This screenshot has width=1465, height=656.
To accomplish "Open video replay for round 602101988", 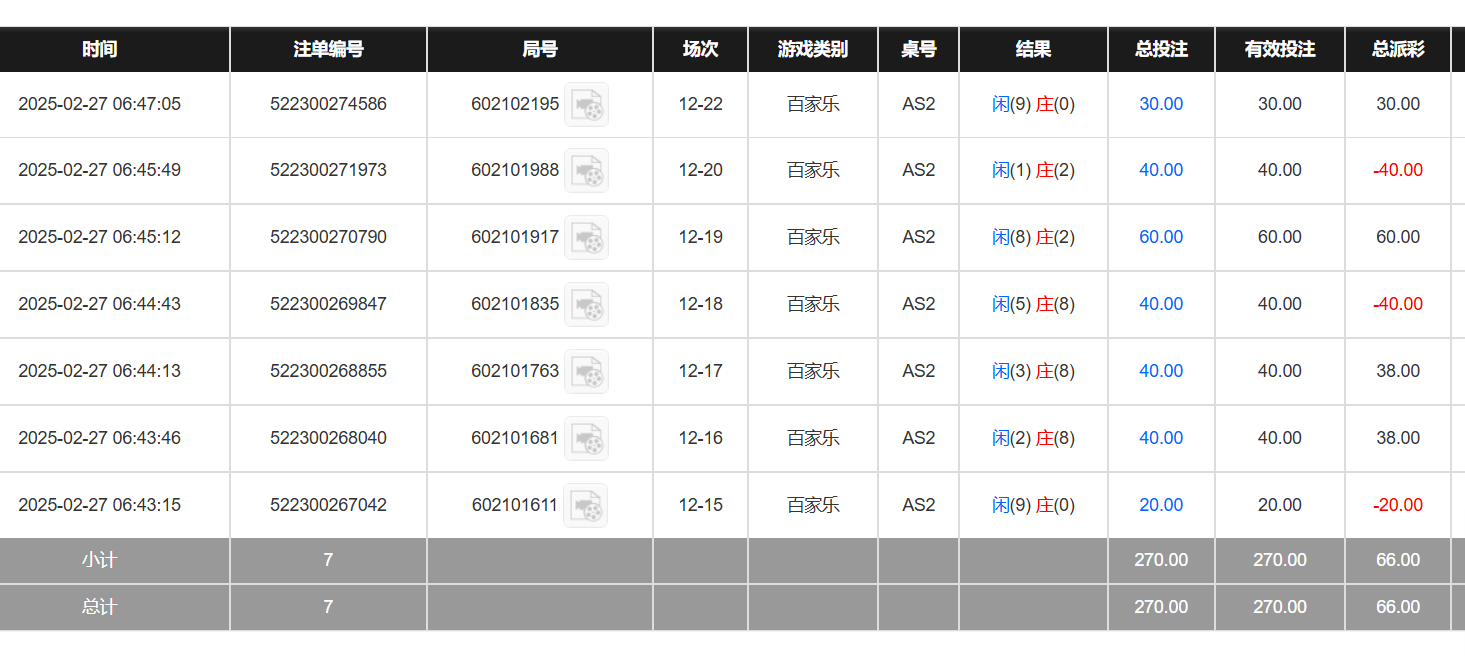I will (x=586, y=171).
